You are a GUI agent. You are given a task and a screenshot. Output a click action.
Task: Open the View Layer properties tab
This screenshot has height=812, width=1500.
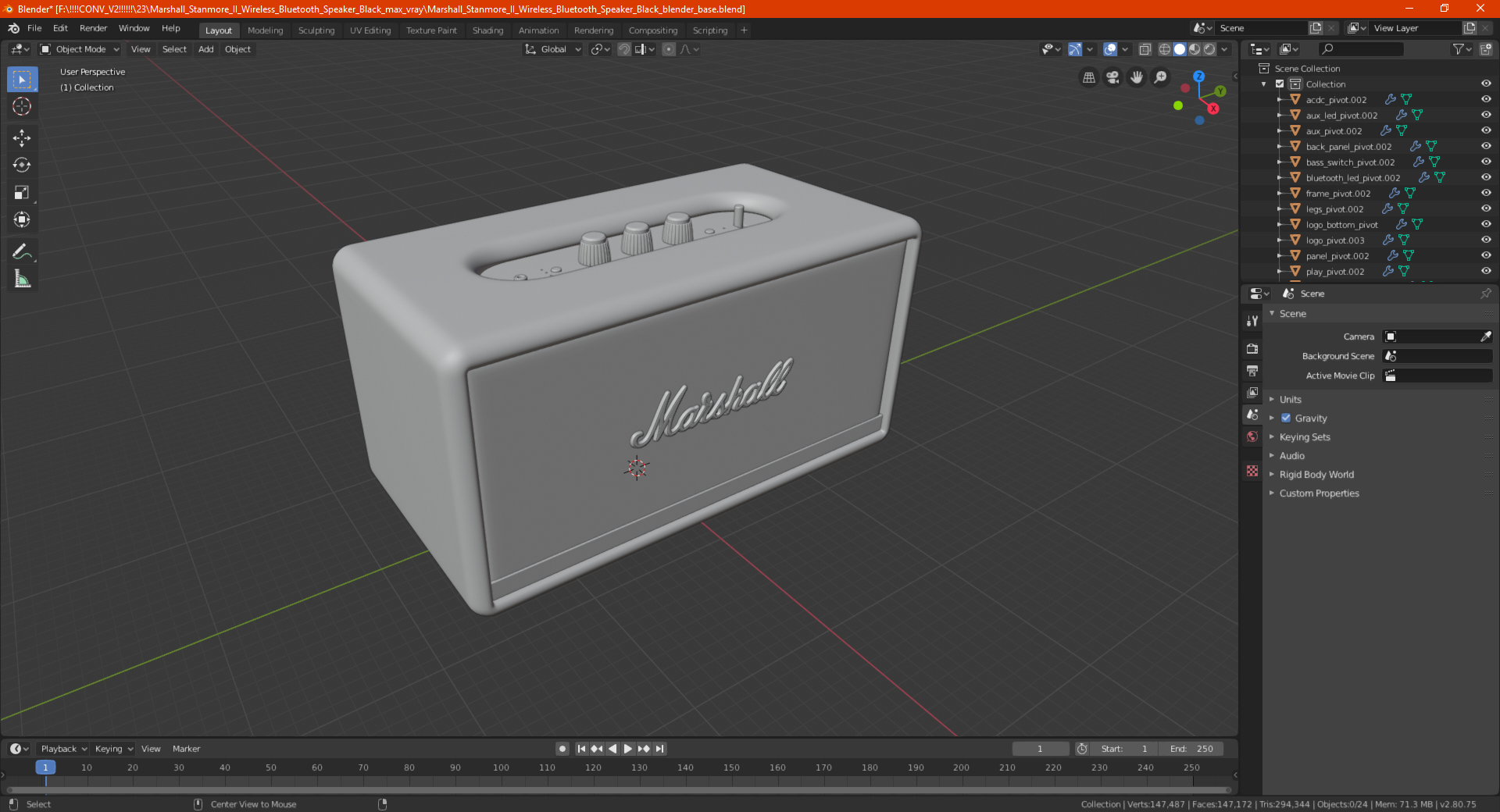pyautogui.click(x=1252, y=393)
